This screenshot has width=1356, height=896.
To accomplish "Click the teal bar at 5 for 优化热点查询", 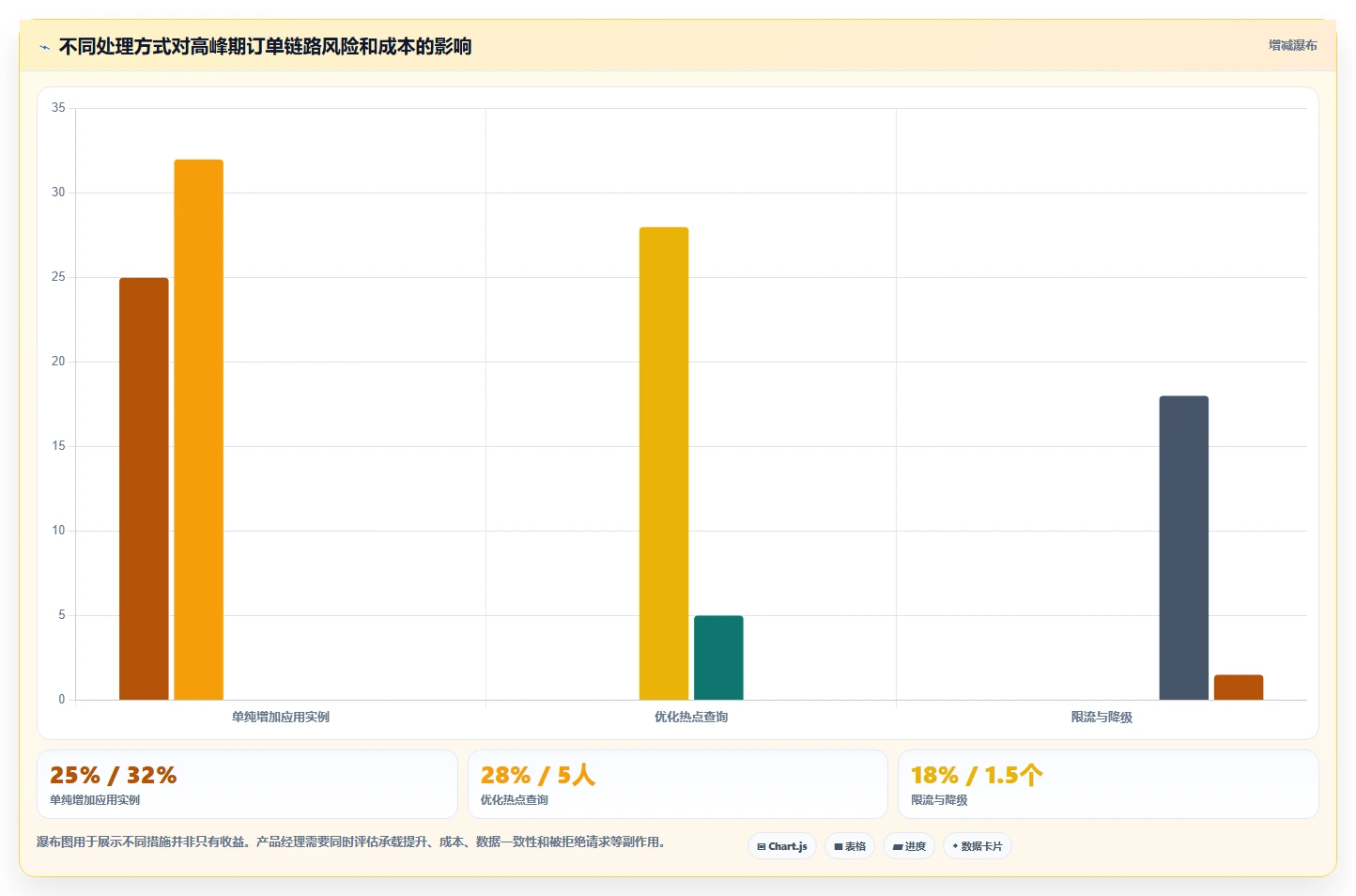I will [718, 657].
